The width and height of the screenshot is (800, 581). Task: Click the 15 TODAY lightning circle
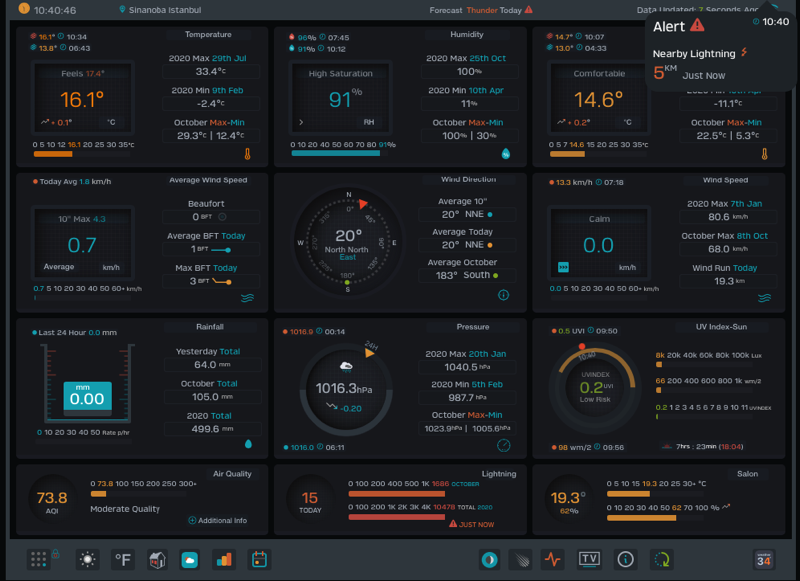(x=310, y=500)
